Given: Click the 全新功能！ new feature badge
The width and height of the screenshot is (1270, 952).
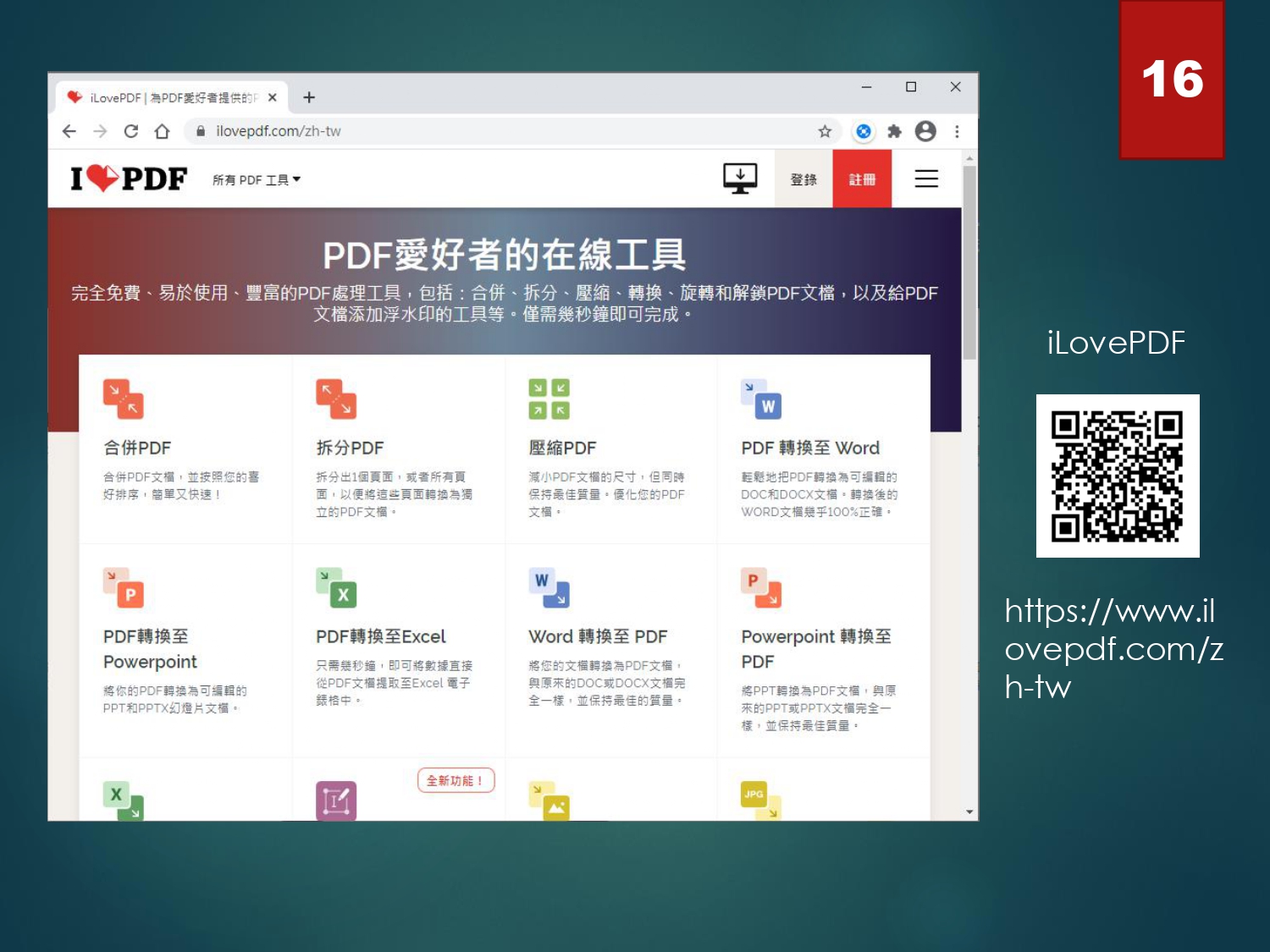Looking at the screenshot, I should click(456, 780).
